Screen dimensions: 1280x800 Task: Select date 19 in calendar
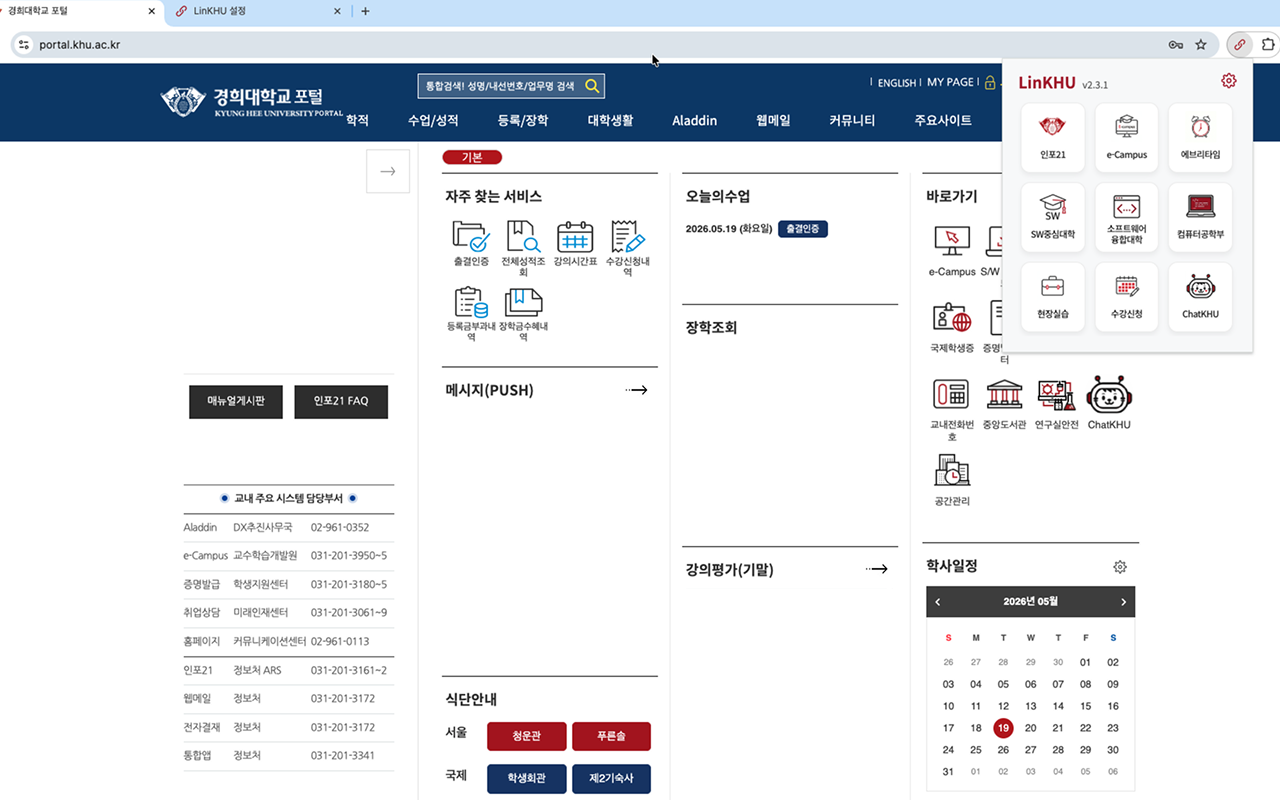[x=1003, y=728]
